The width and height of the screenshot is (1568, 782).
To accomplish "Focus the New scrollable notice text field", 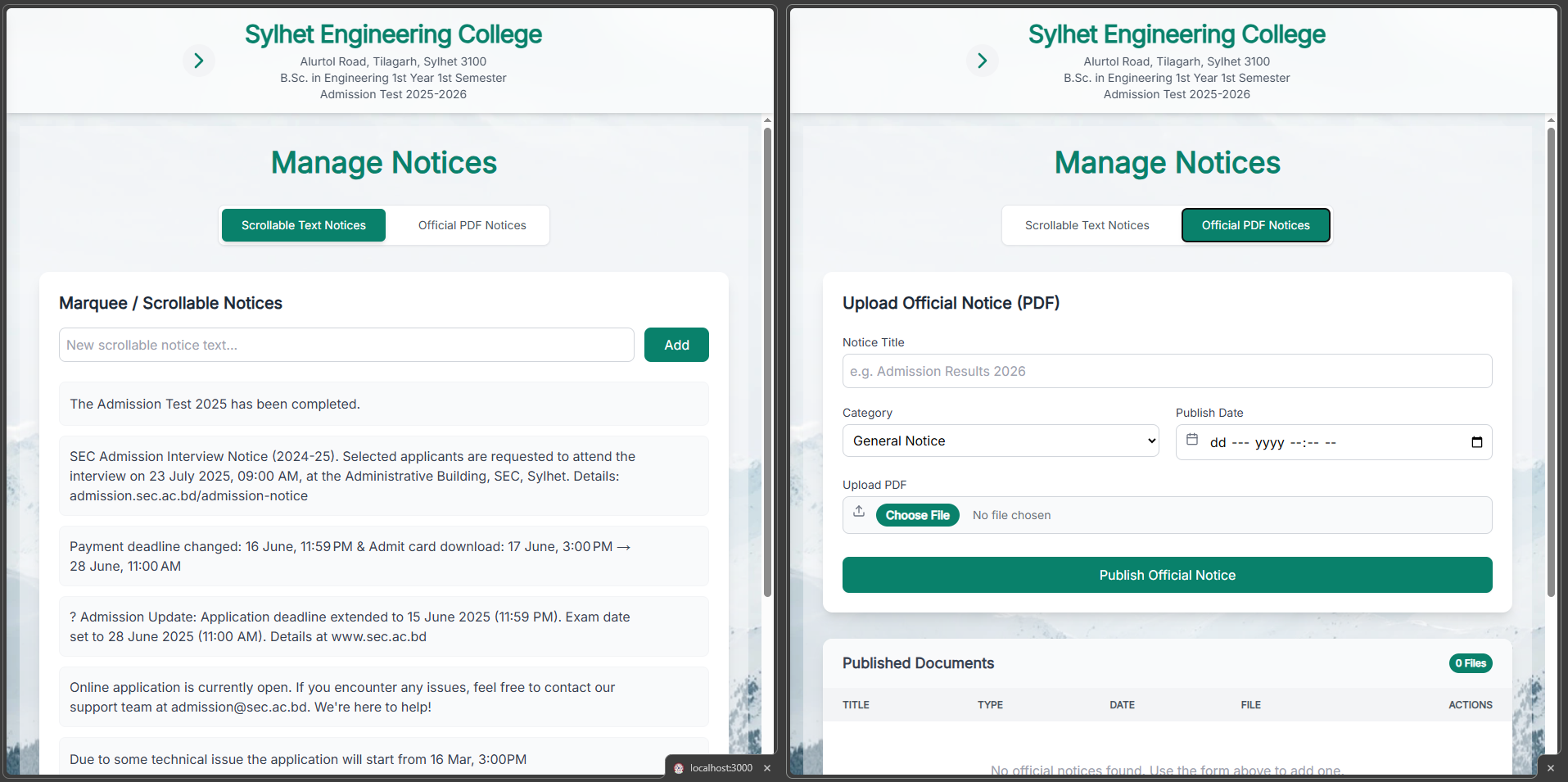I will 346,345.
